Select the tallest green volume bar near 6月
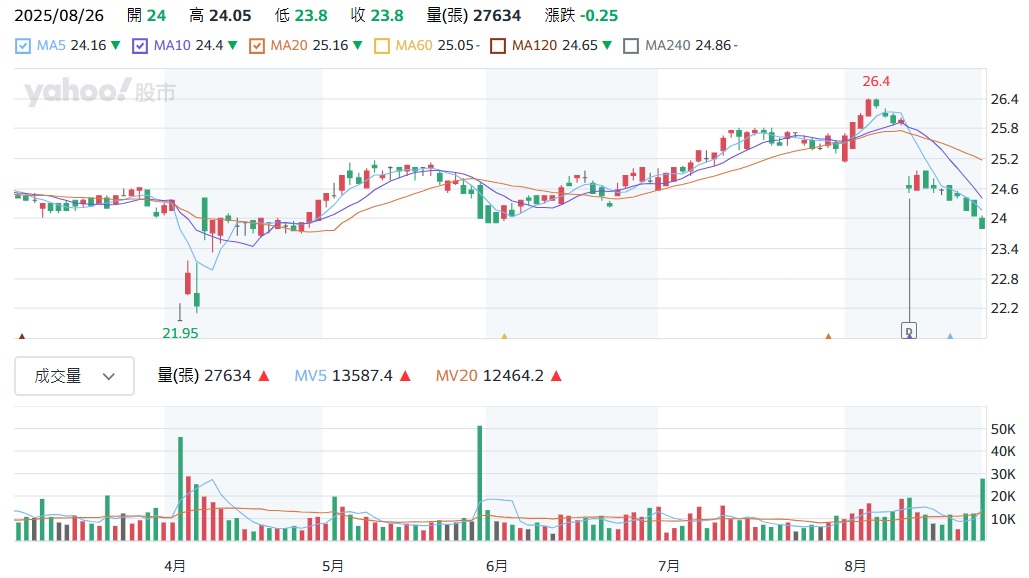The height and width of the screenshot is (578, 1029). pyautogui.click(x=480, y=483)
